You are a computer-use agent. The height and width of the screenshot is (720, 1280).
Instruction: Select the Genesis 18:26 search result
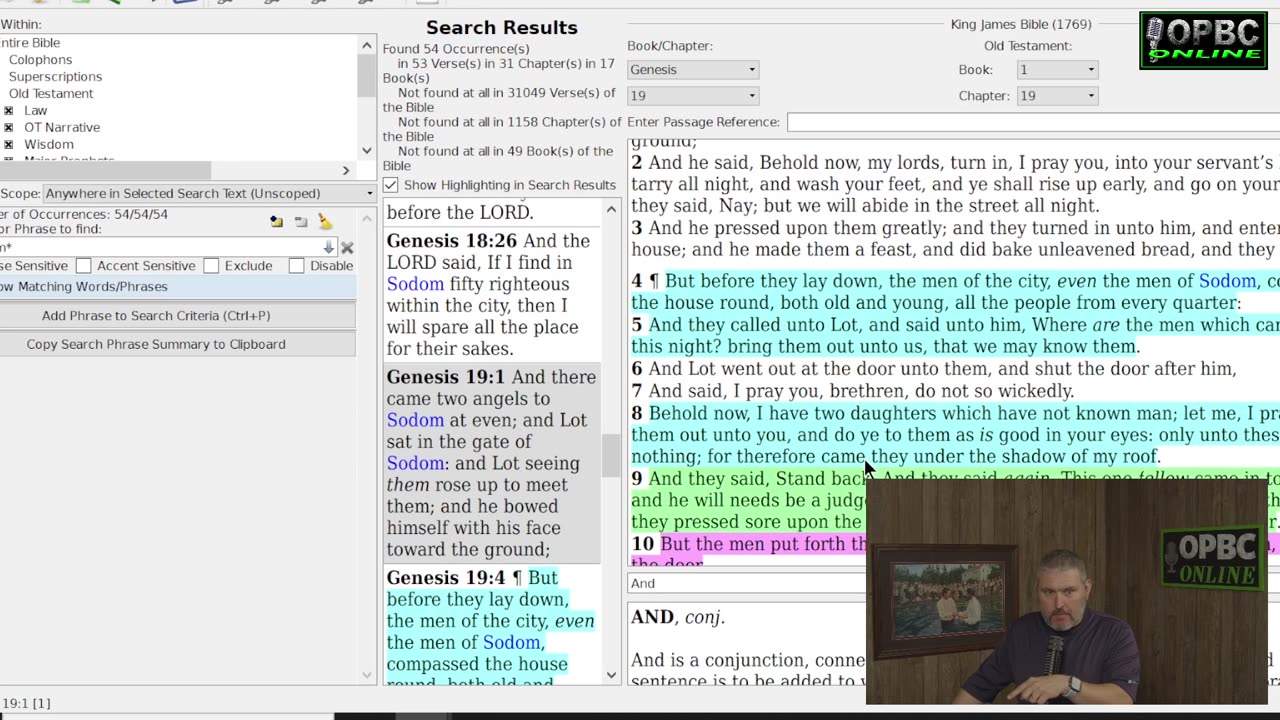491,295
